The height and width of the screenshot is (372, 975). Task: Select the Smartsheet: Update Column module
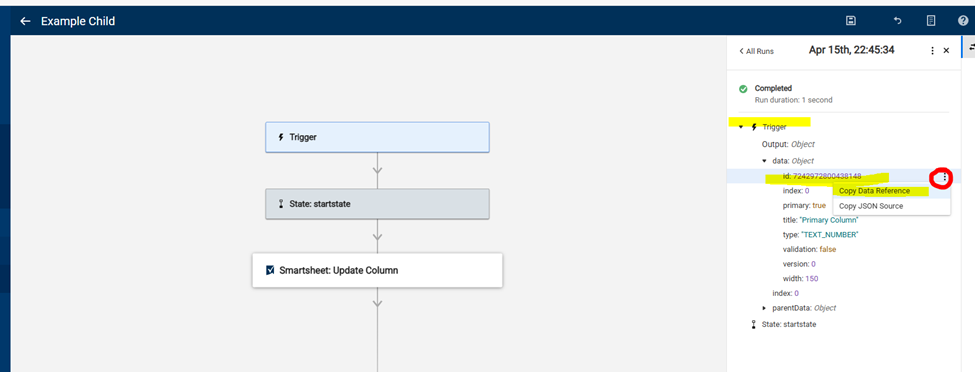point(377,270)
